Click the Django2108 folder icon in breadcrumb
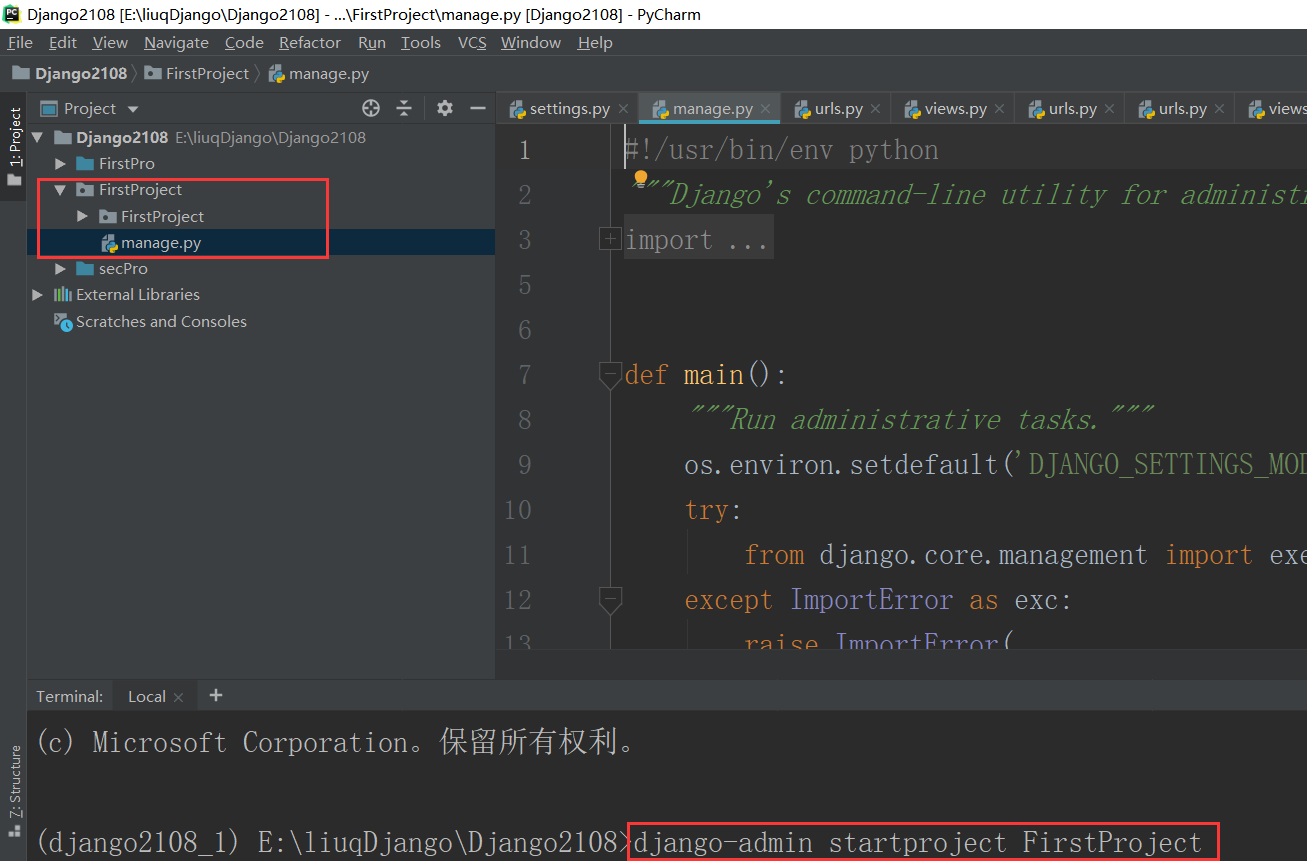The image size is (1307, 861). point(21,74)
